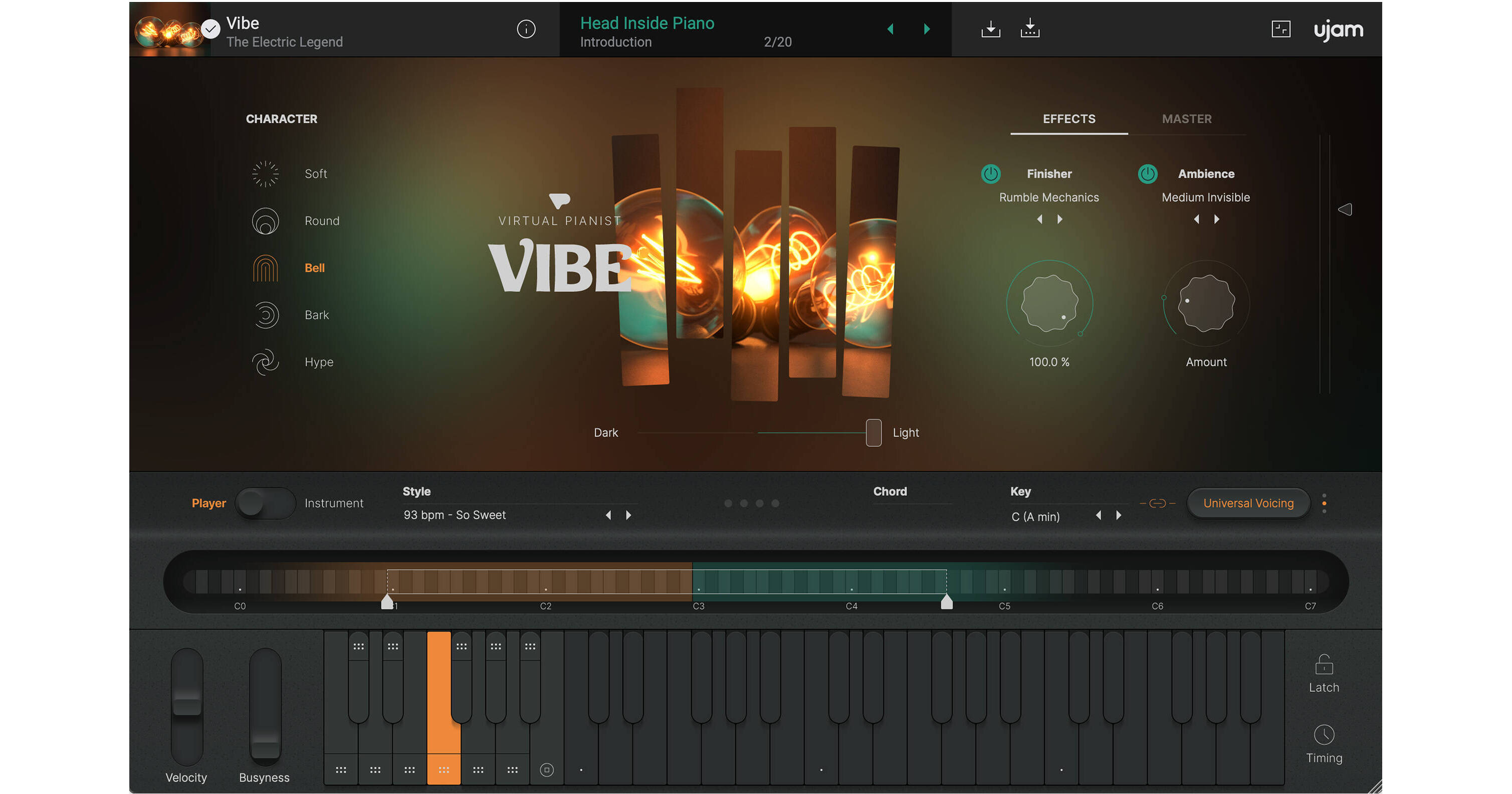Select the Round character icon
The height and width of the screenshot is (794, 1512).
point(265,221)
